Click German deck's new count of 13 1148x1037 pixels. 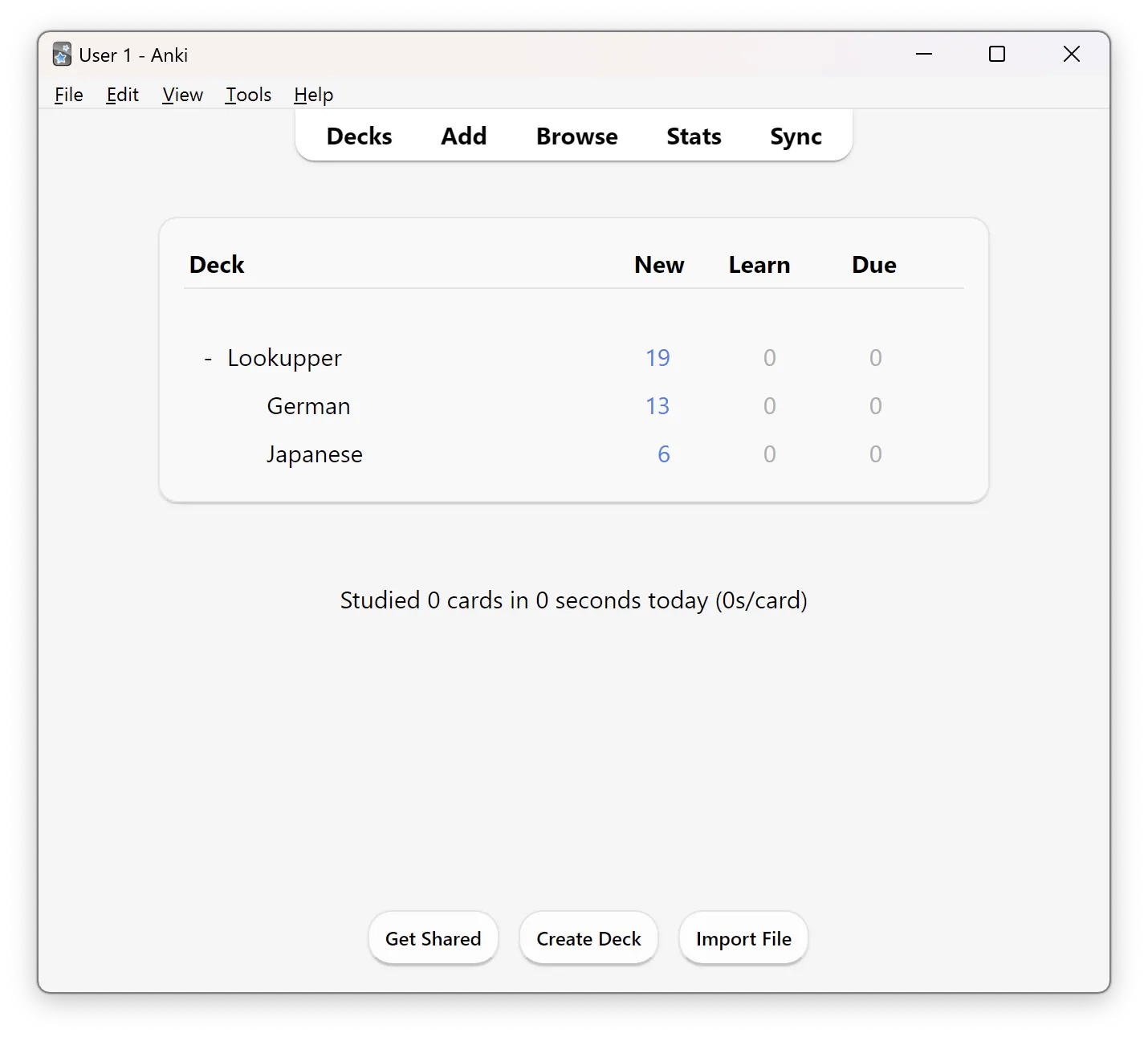657,406
